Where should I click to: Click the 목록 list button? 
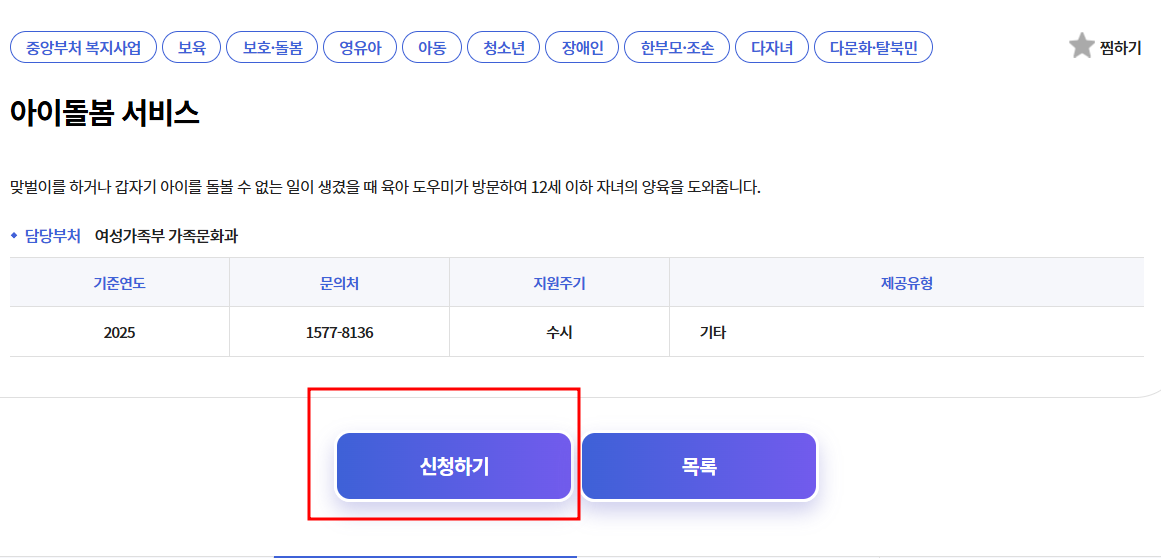click(699, 466)
